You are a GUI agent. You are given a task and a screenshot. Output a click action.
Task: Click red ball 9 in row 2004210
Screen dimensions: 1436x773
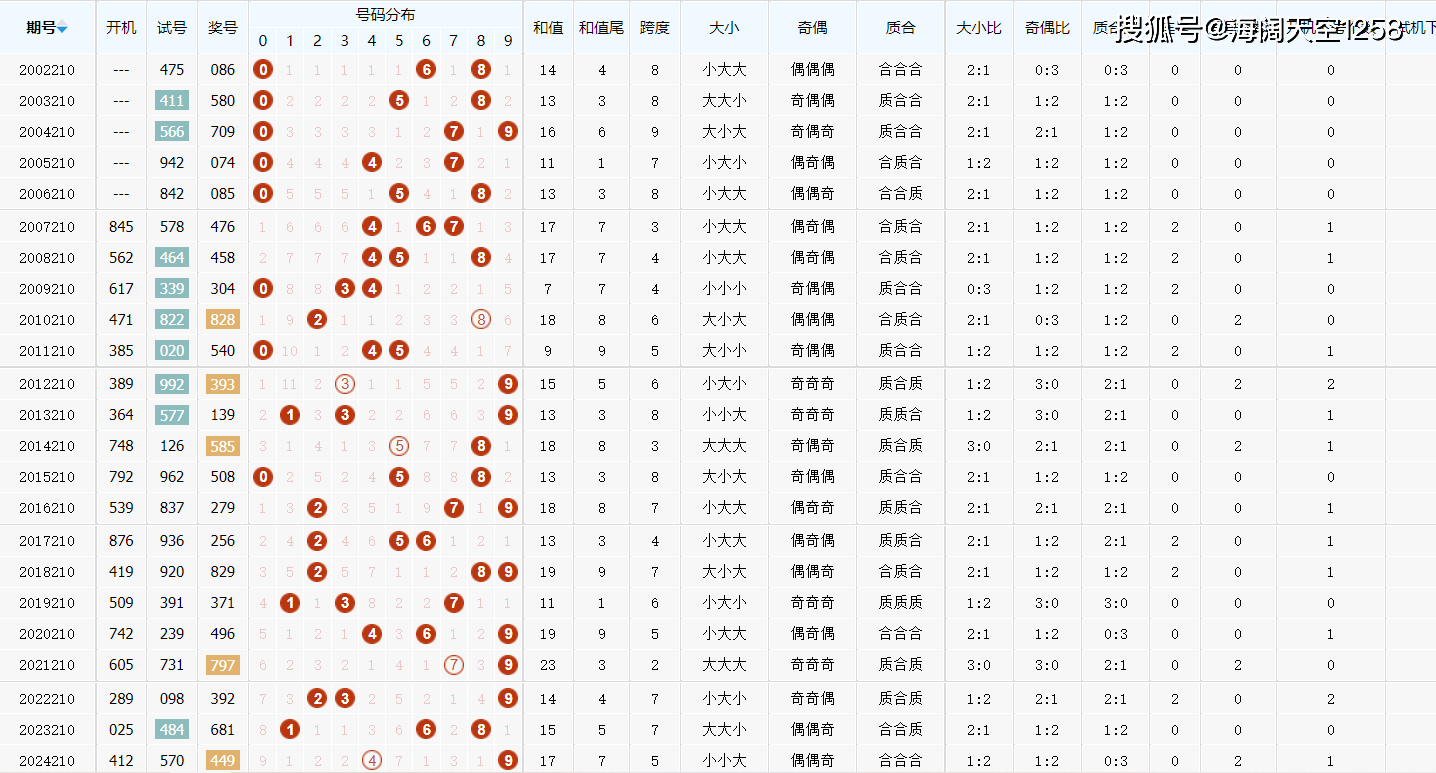click(508, 132)
